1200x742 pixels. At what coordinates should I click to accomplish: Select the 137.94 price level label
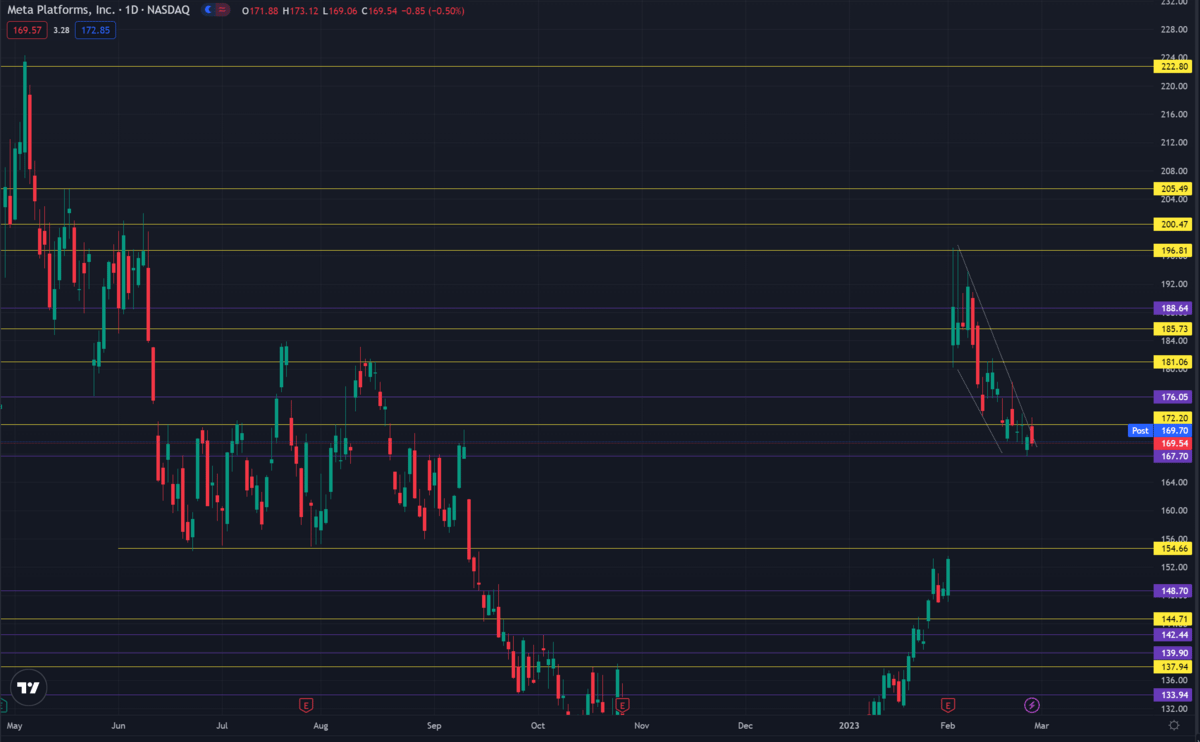click(x=1172, y=667)
